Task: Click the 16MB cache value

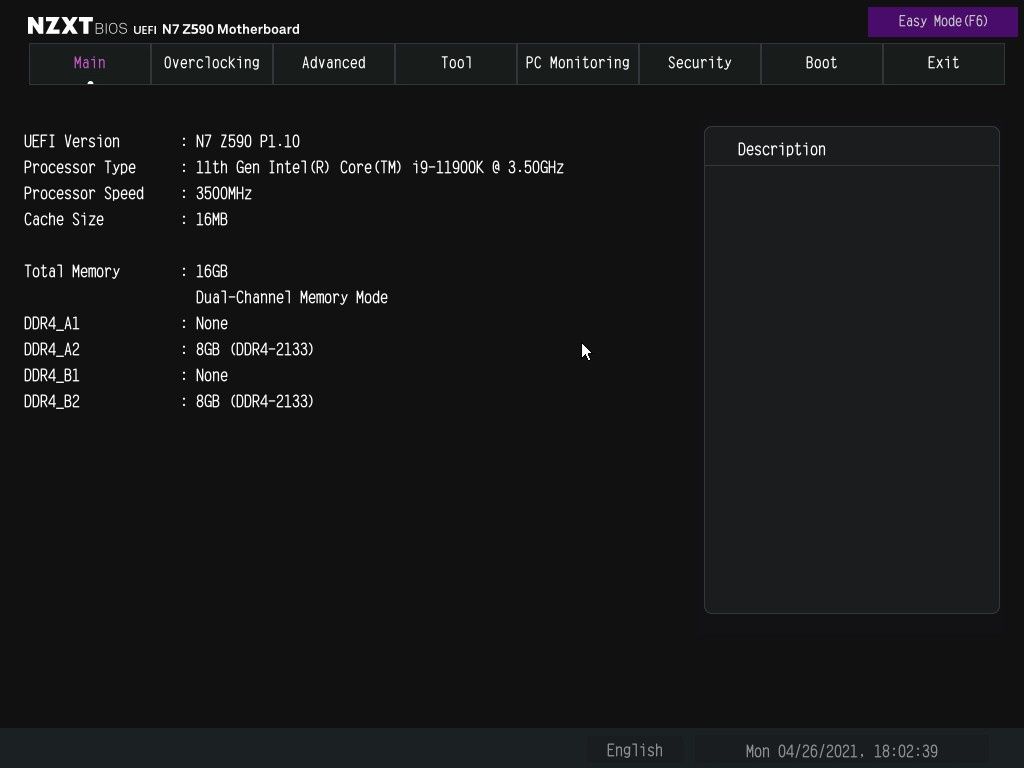Action: tap(212, 219)
